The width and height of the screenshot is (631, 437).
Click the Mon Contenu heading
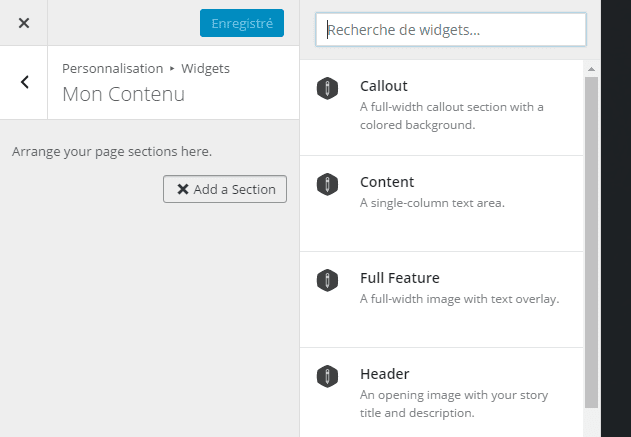pos(124,94)
